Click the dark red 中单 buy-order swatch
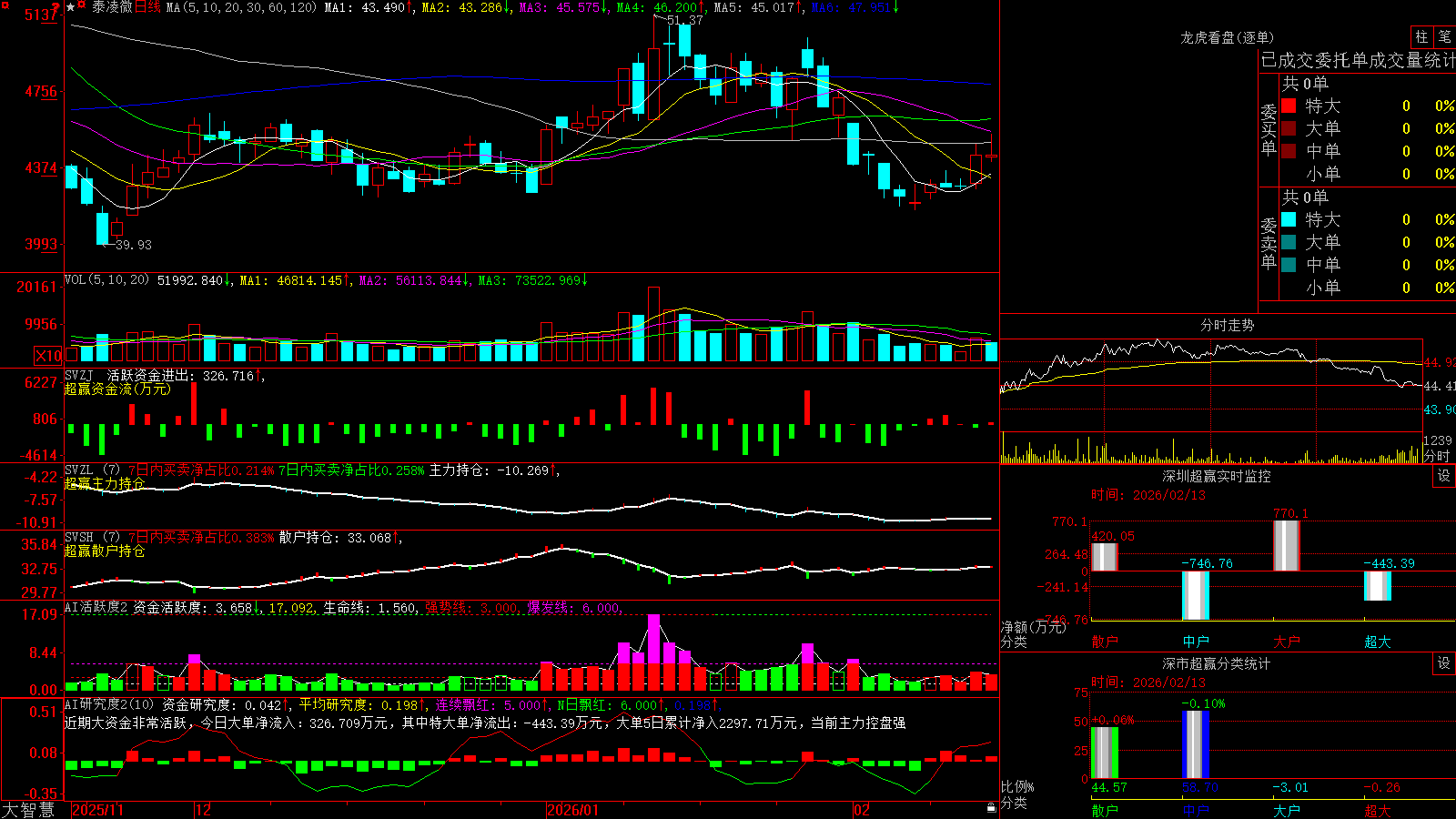This screenshot has height=819, width=1456. [x=1289, y=151]
